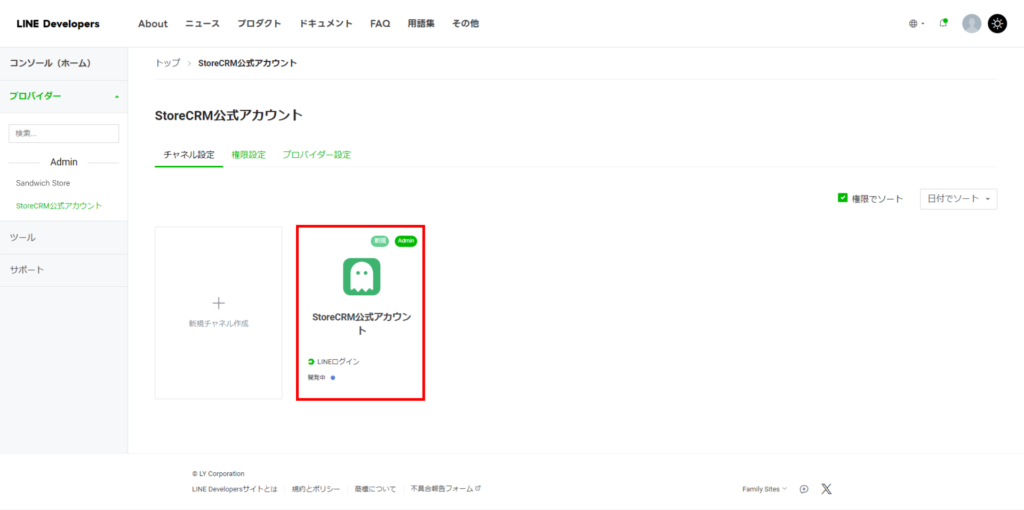Switch to the プロバイダー設定 tab
The image size is (1024, 510).
click(317, 155)
